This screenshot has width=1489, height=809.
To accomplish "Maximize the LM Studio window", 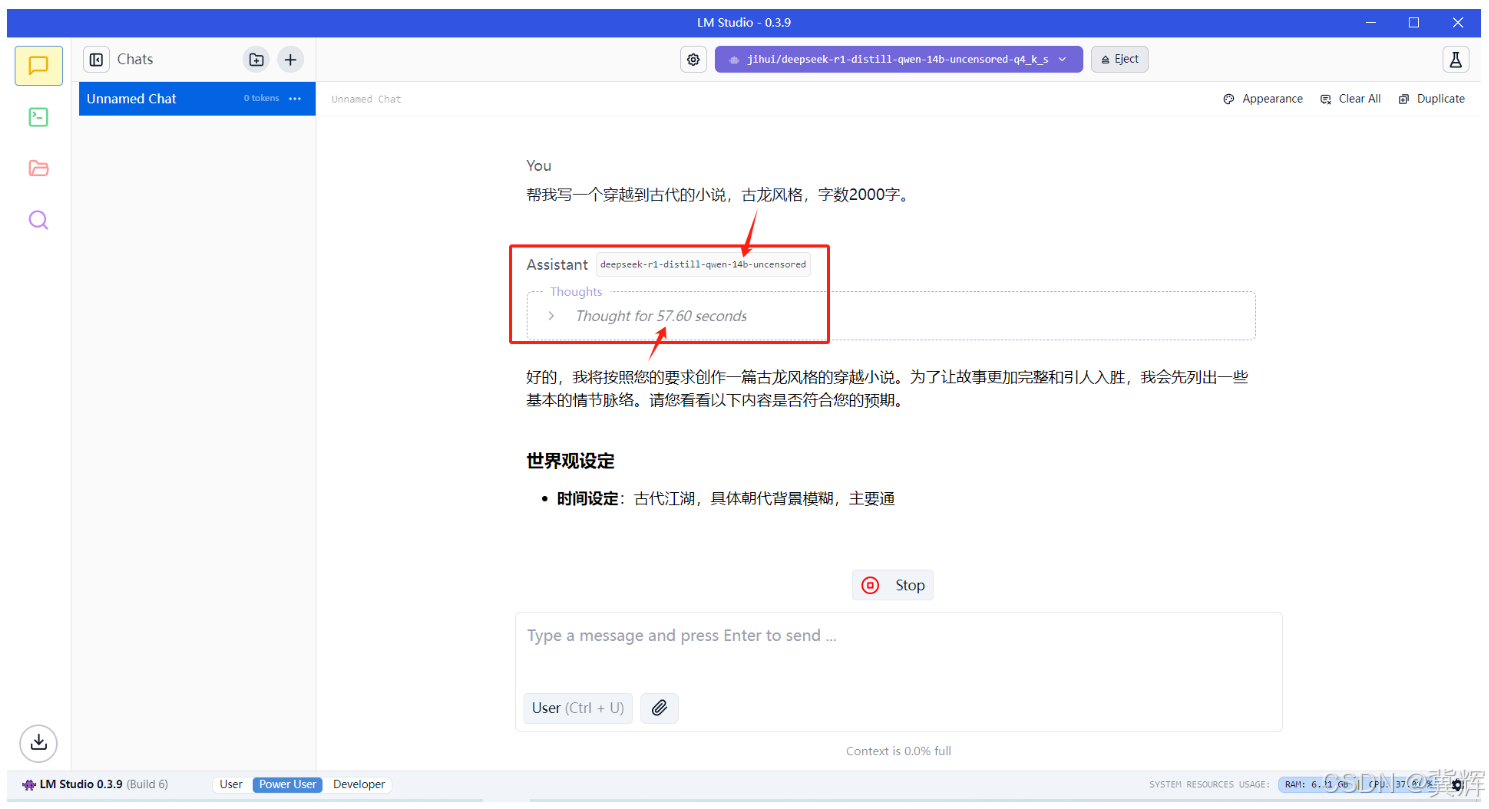I will point(1414,22).
